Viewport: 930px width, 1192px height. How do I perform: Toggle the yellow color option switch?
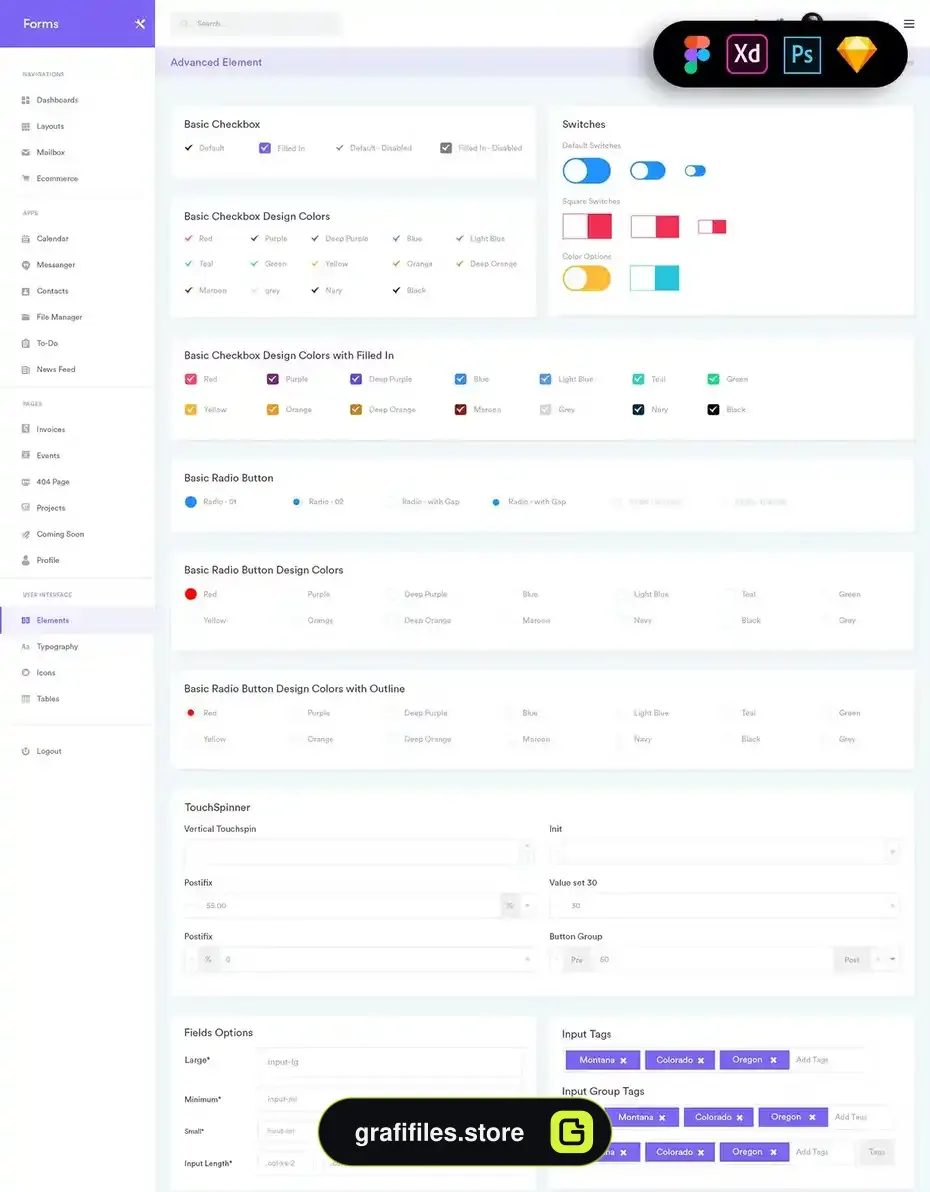pos(586,278)
